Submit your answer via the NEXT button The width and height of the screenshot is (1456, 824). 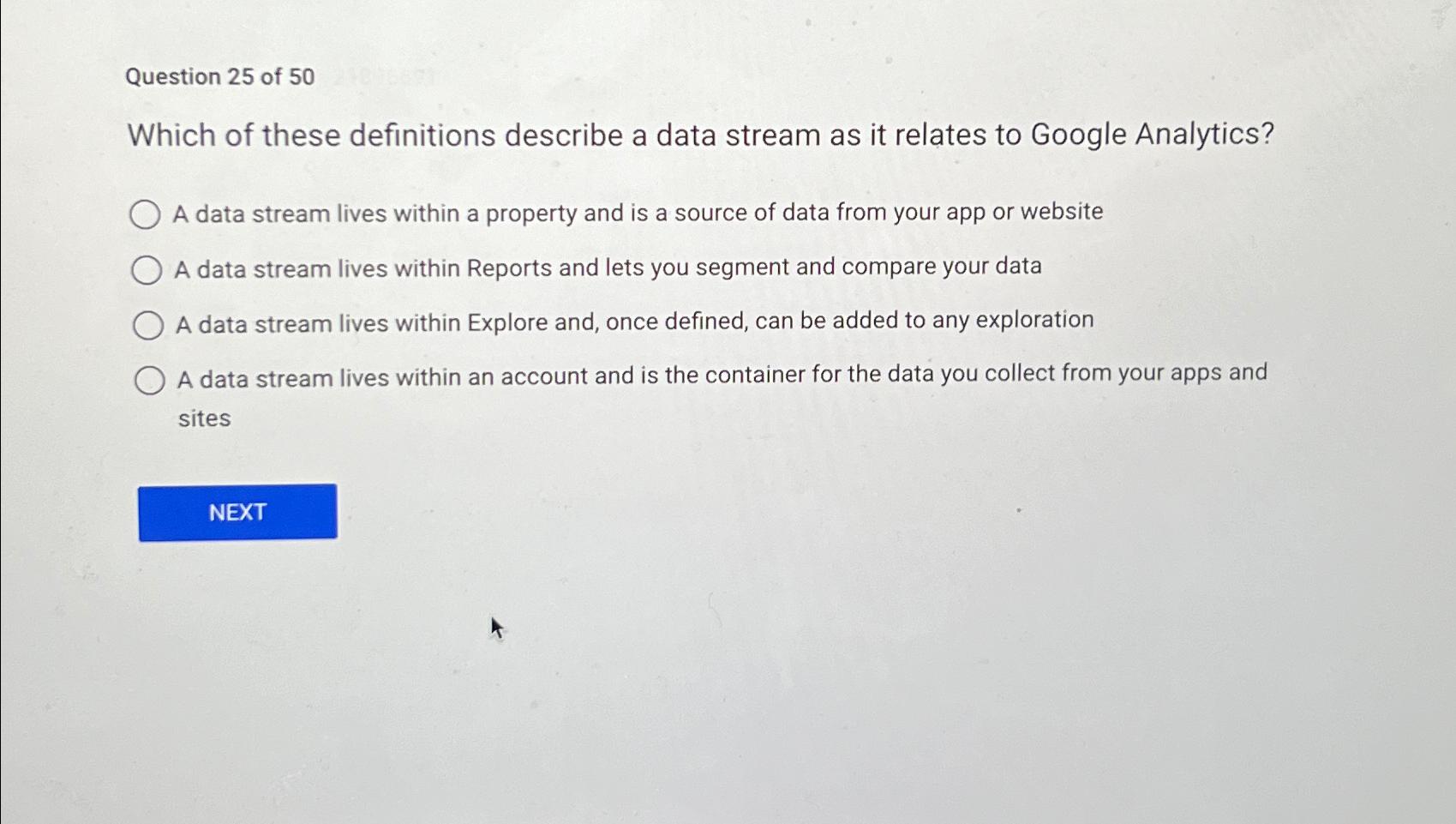[x=237, y=511]
